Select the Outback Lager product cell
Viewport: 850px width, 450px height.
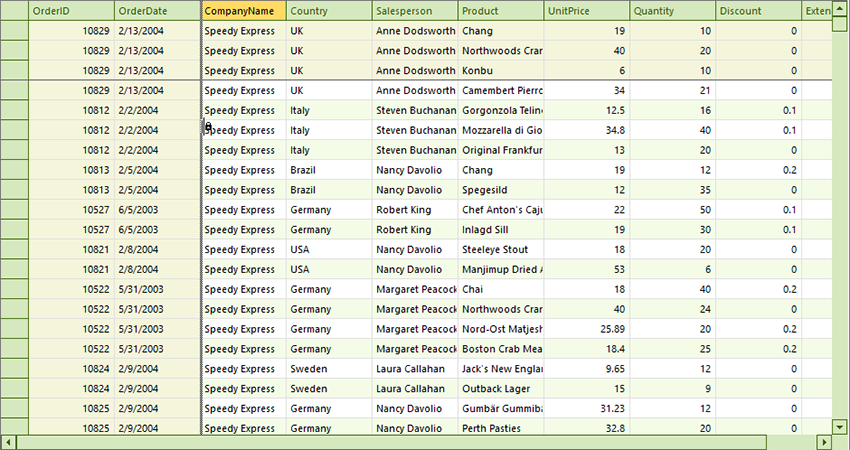coord(501,389)
